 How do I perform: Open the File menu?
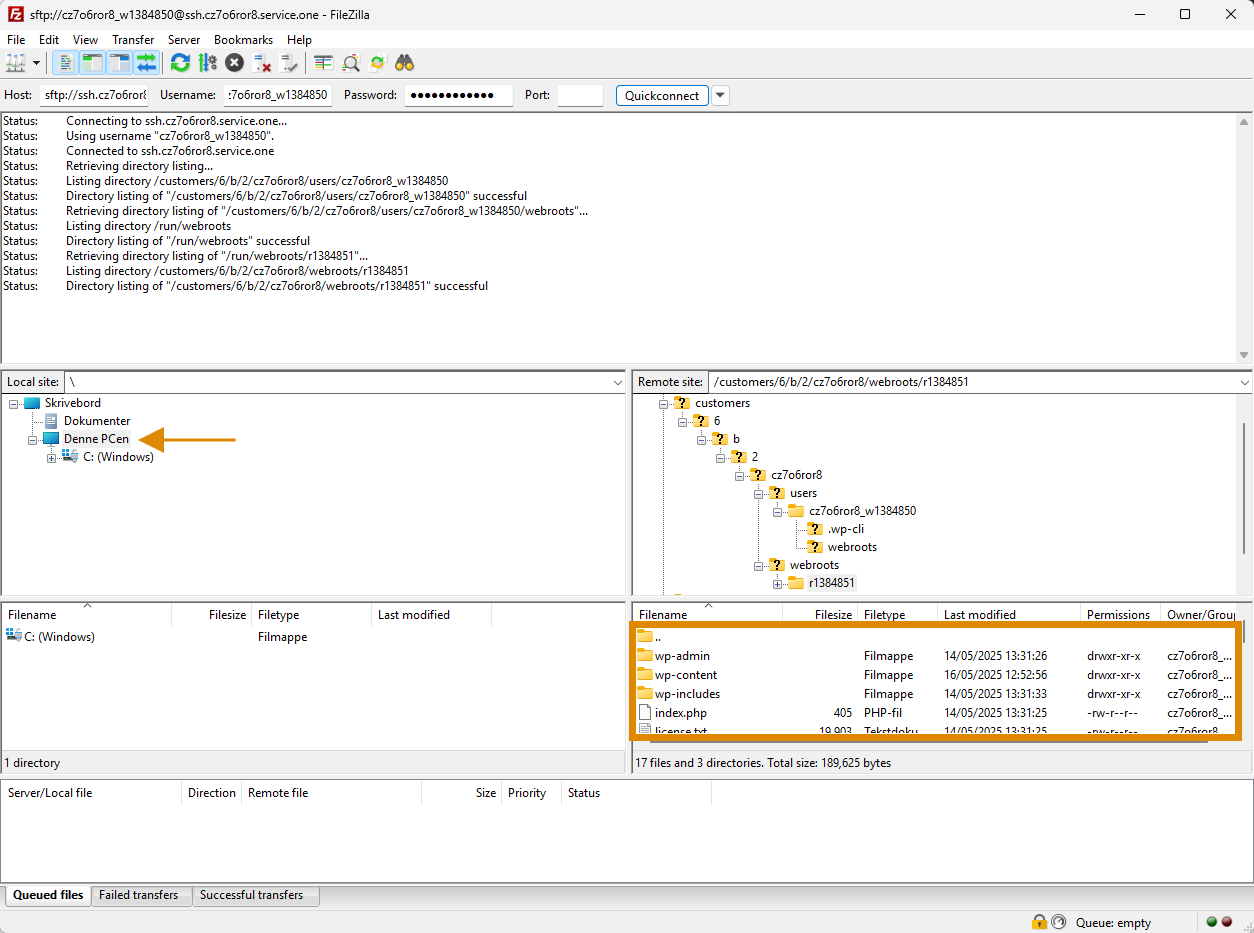coord(16,40)
